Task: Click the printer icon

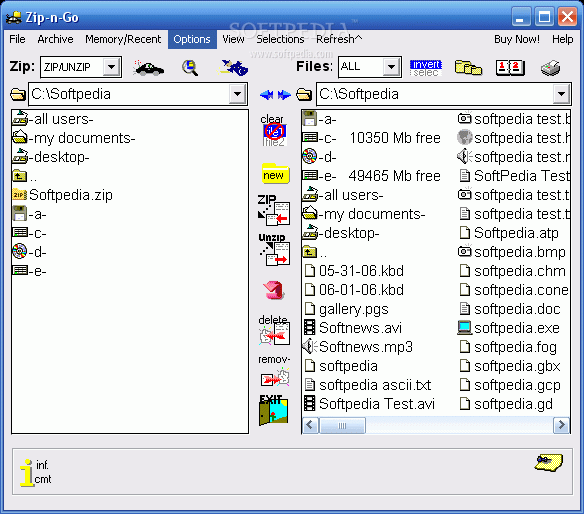Action: tap(550, 68)
